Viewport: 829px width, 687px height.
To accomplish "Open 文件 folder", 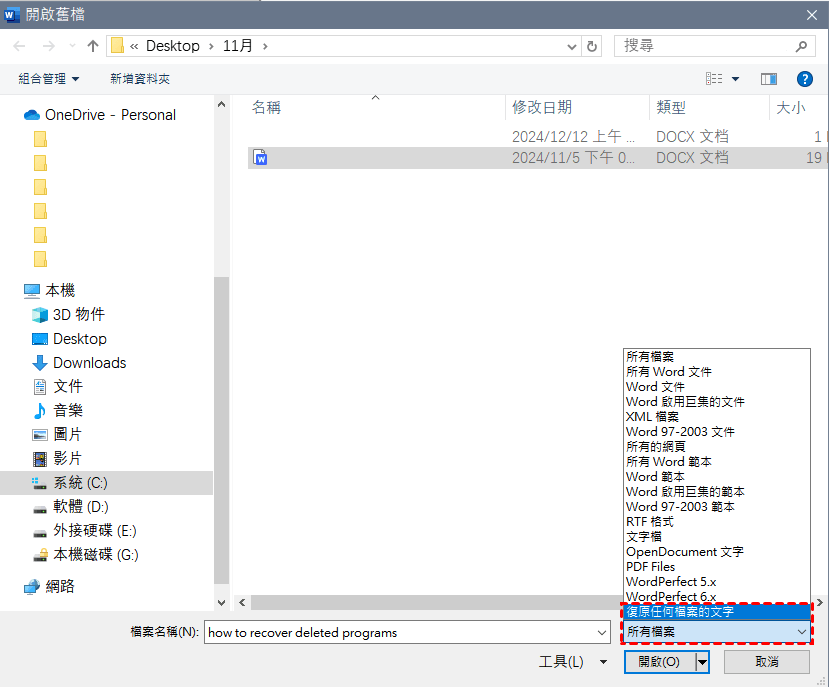I will point(57,386).
